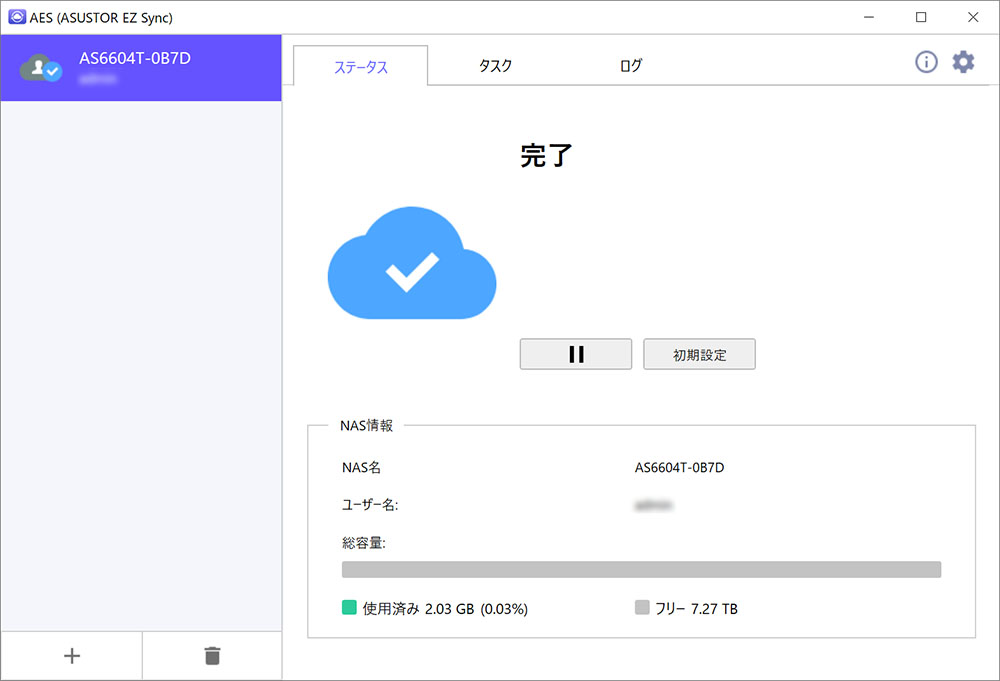1000x681 pixels.
Task: Switch to the ステータス tab
Action: (361, 66)
